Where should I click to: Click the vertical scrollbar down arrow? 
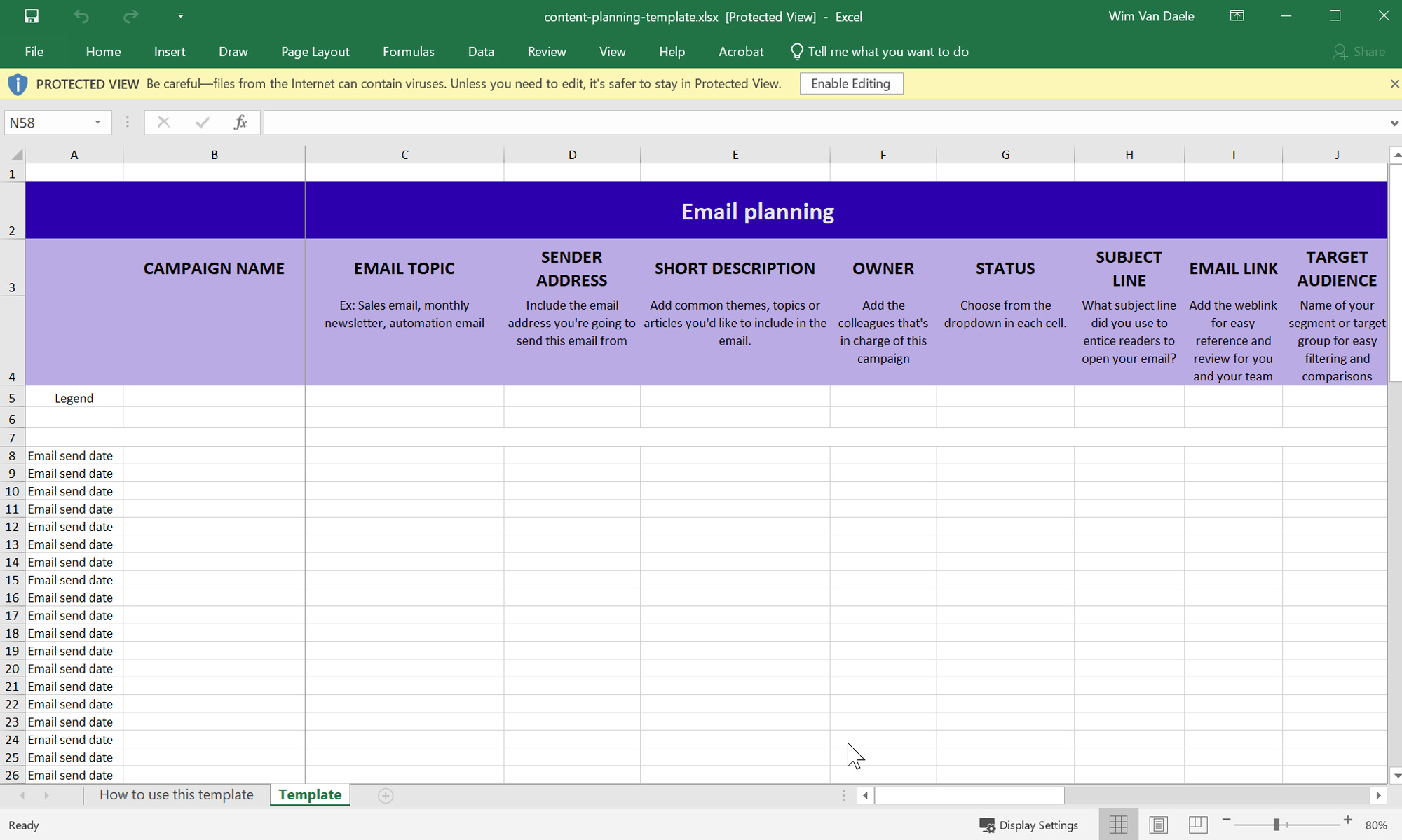pyautogui.click(x=1396, y=776)
